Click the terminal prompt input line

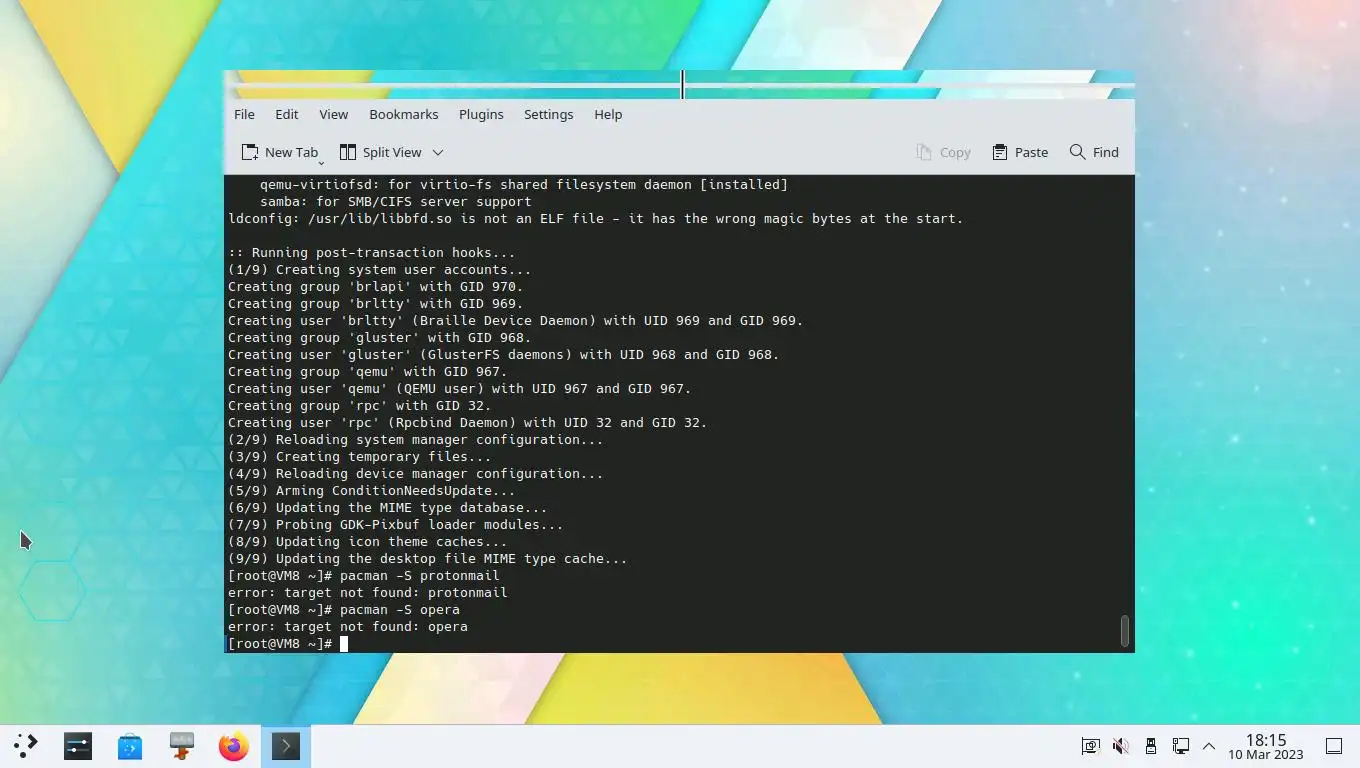[x=678, y=644]
